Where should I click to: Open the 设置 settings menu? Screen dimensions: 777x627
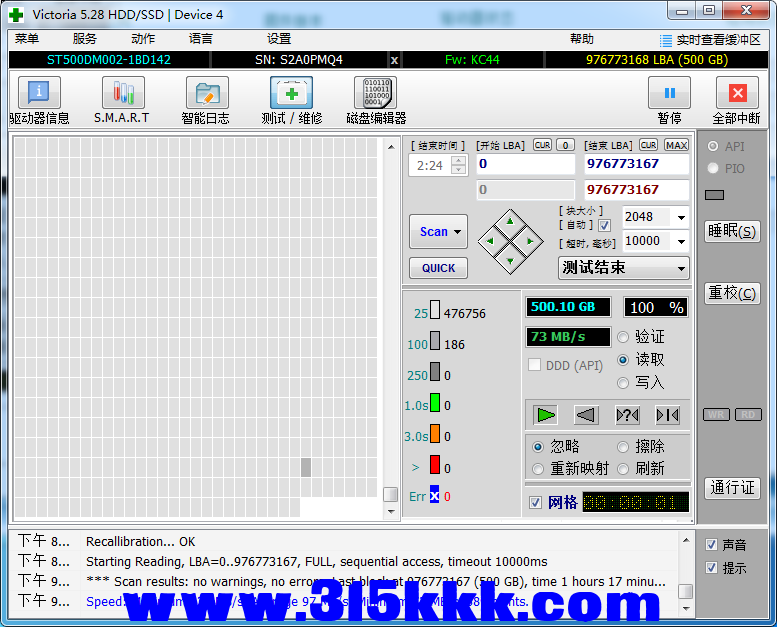pos(279,39)
